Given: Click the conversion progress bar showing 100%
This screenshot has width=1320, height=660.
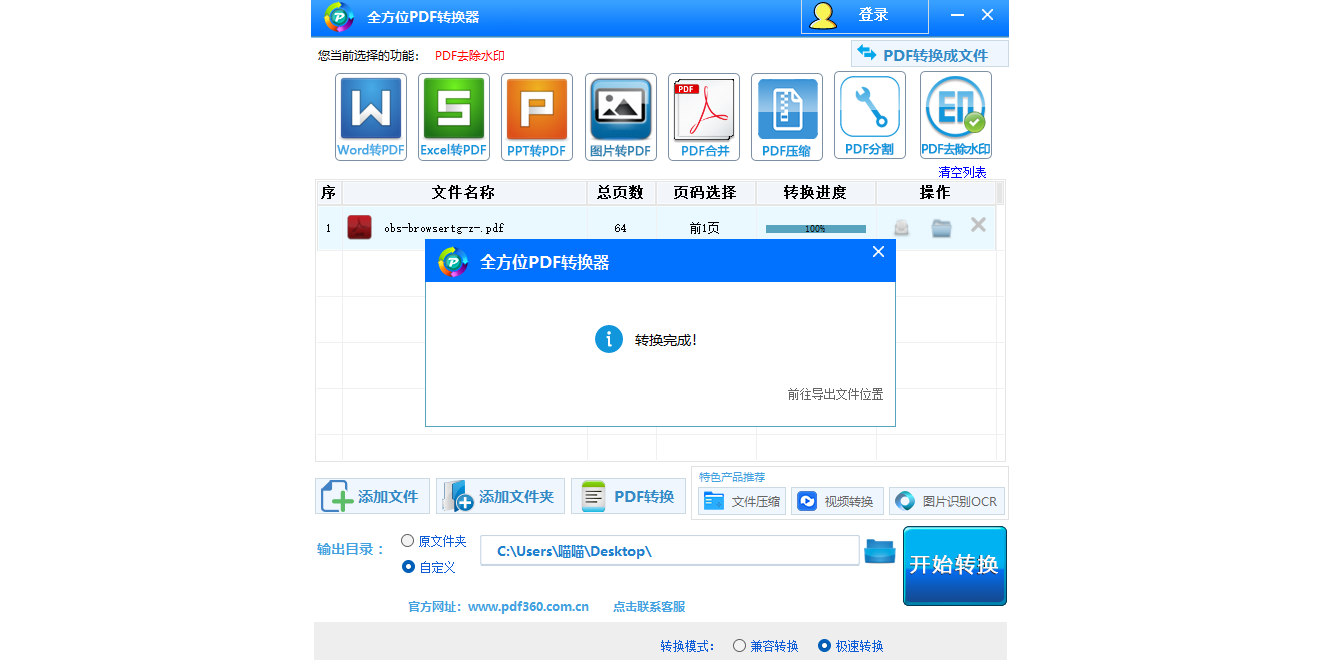Looking at the screenshot, I should point(814,227).
